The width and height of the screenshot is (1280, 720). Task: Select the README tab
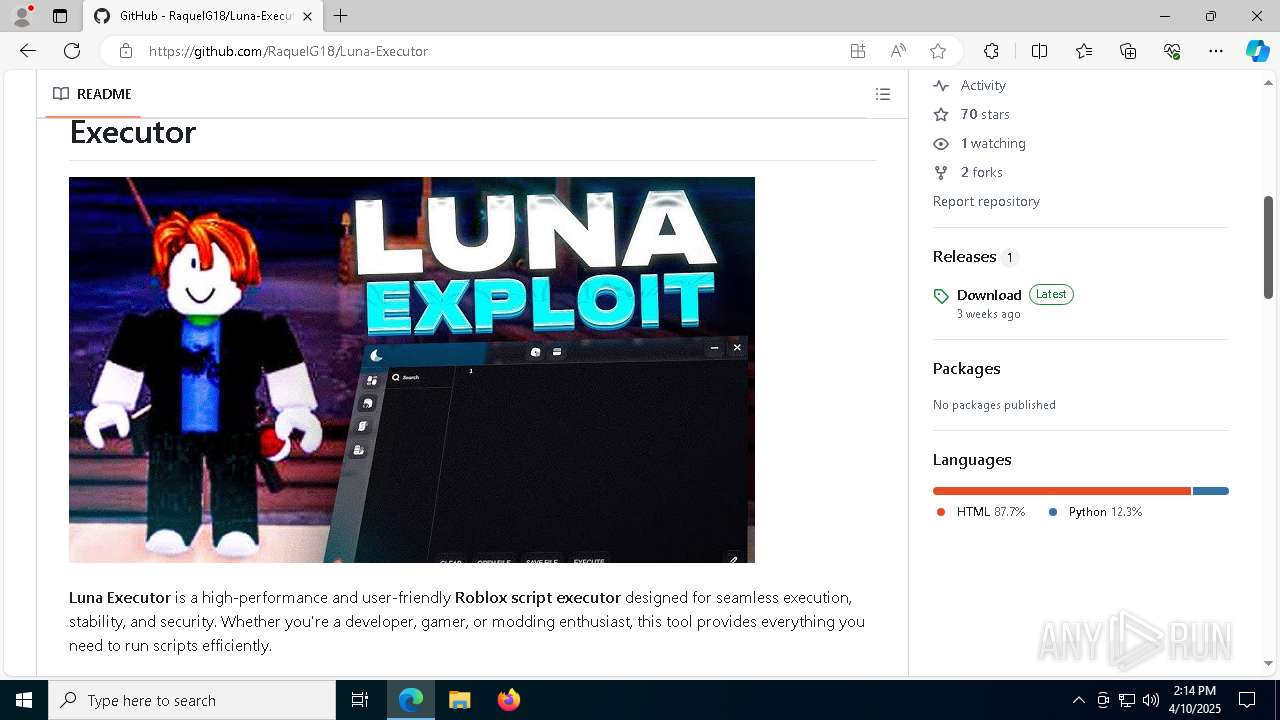click(92, 94)
